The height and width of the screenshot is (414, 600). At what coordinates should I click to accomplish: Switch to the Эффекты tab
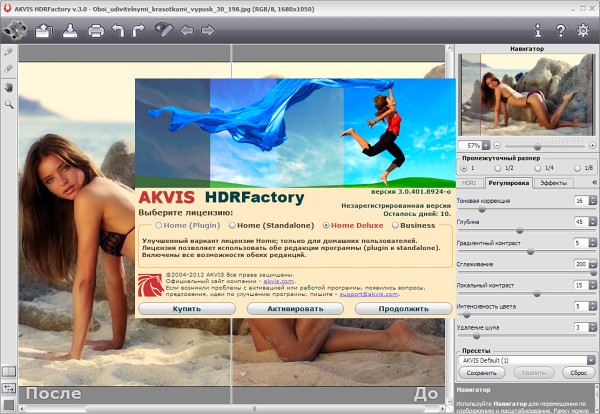tap(554, 183)
